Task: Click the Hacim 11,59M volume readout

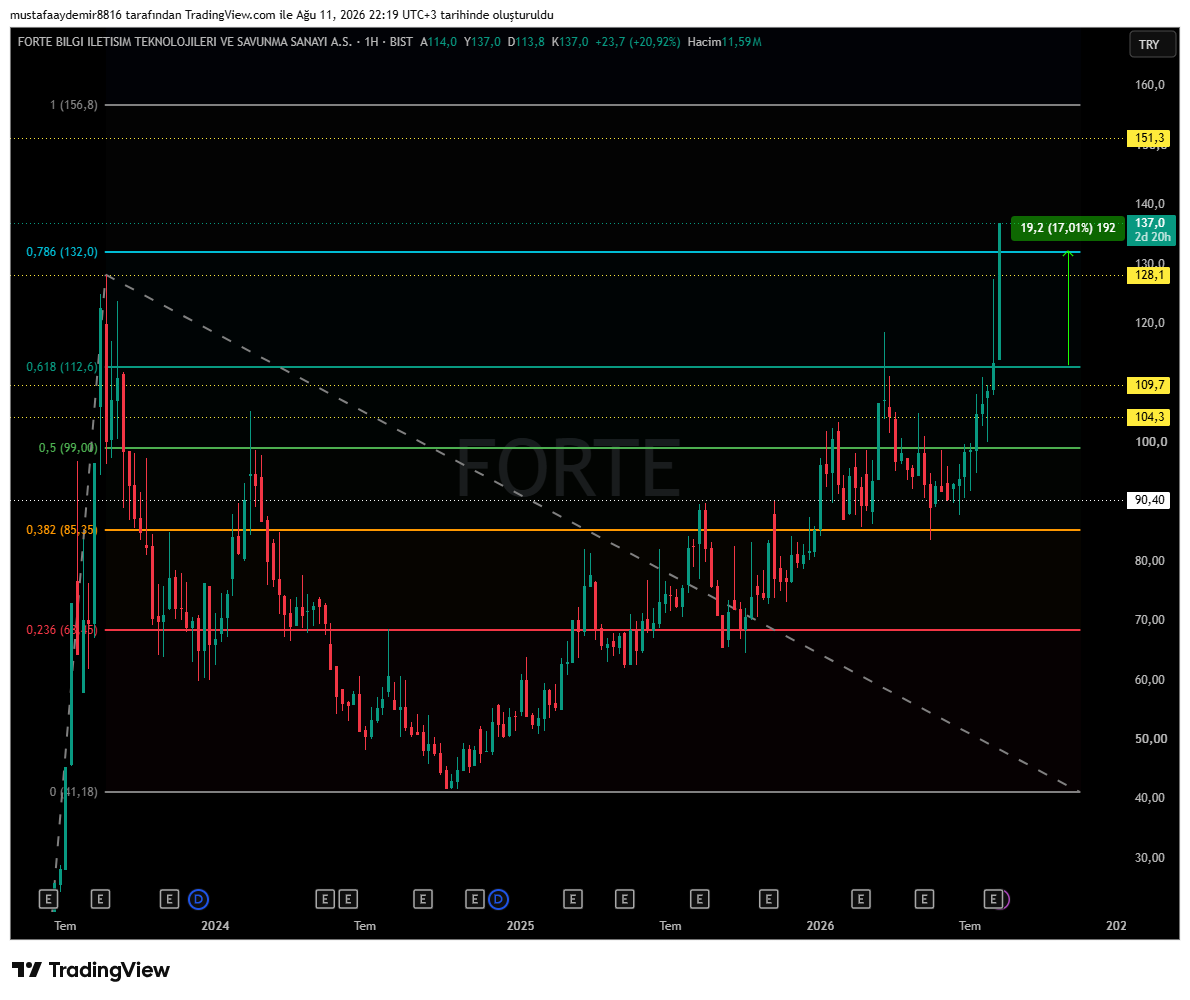Action: pyautogui.click(x=724, y=42)
